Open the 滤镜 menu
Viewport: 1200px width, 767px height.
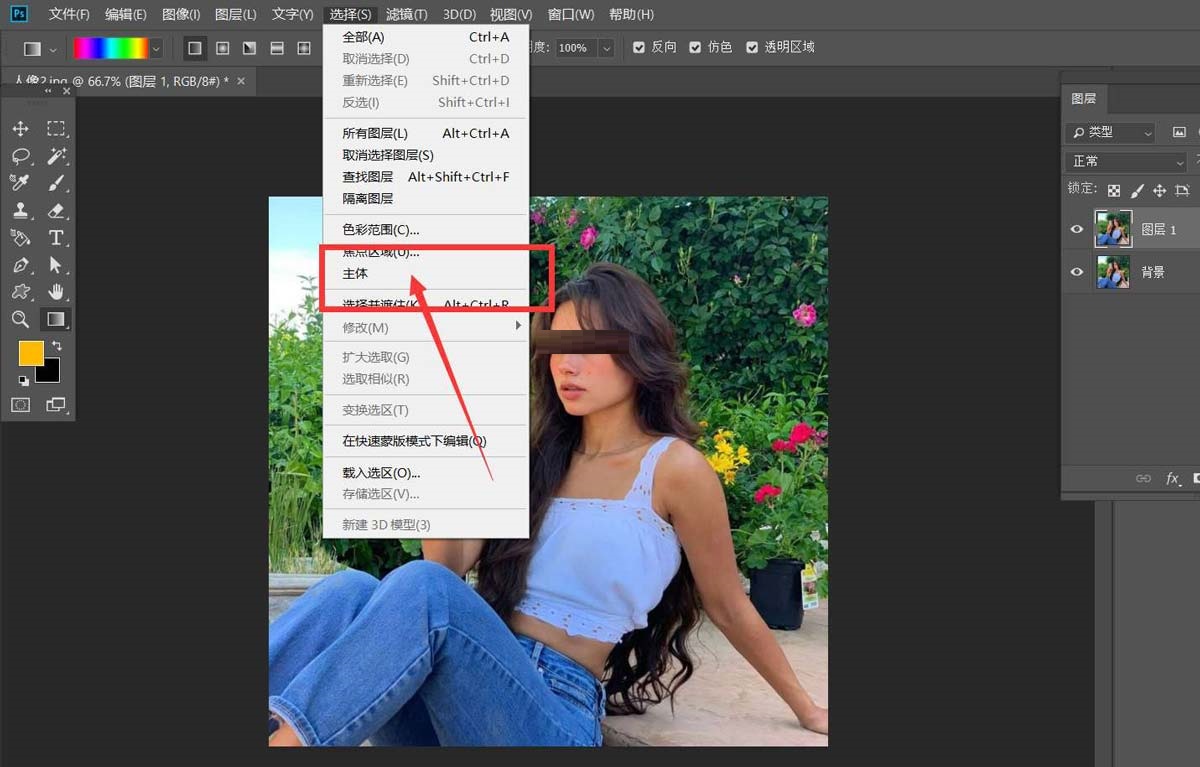pyautogui.click(x=406, y=14)
